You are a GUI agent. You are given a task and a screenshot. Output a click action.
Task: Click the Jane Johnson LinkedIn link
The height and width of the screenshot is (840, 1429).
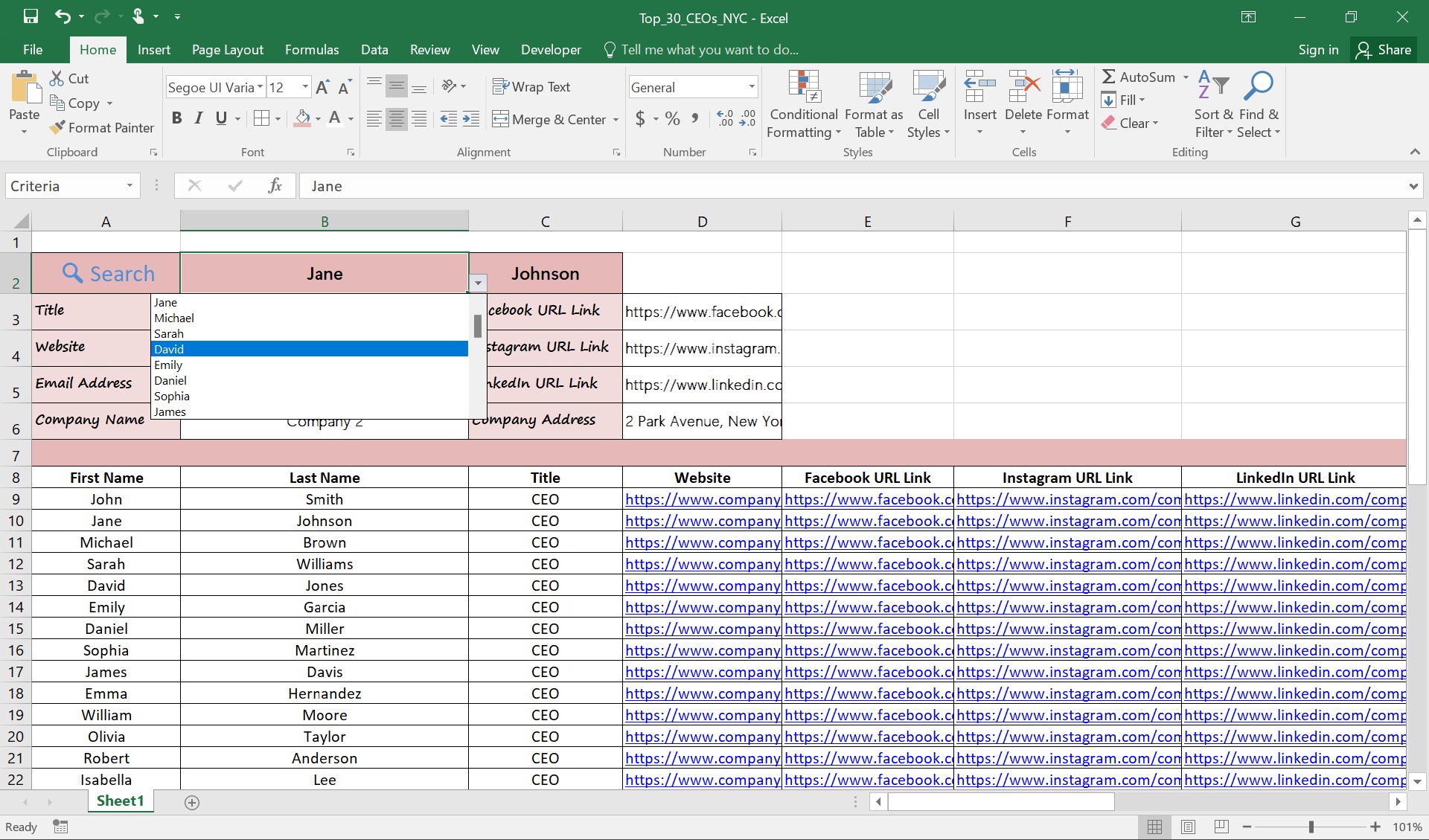pos(1294,520)
